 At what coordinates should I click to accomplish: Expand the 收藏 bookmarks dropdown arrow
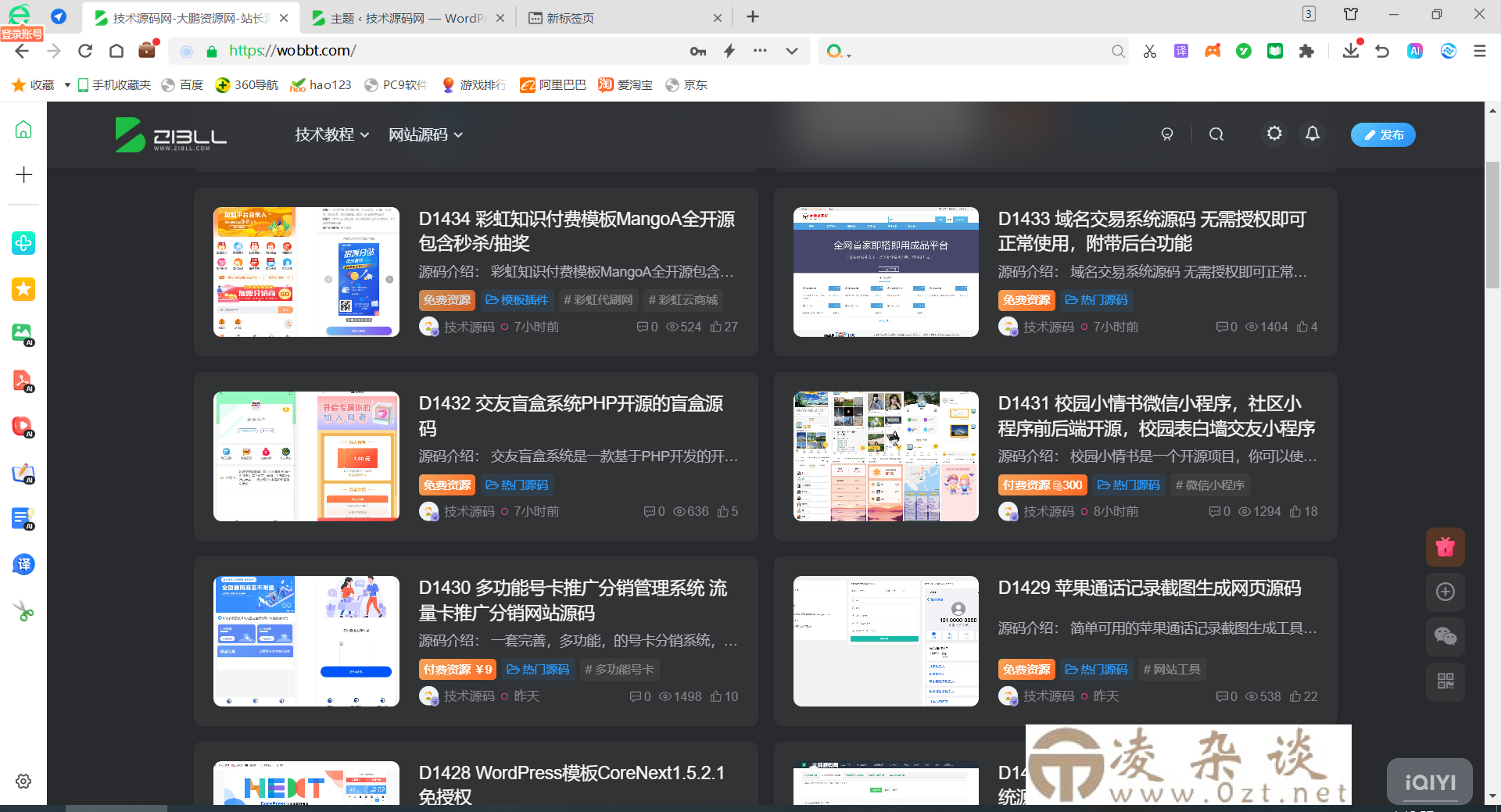67,85
